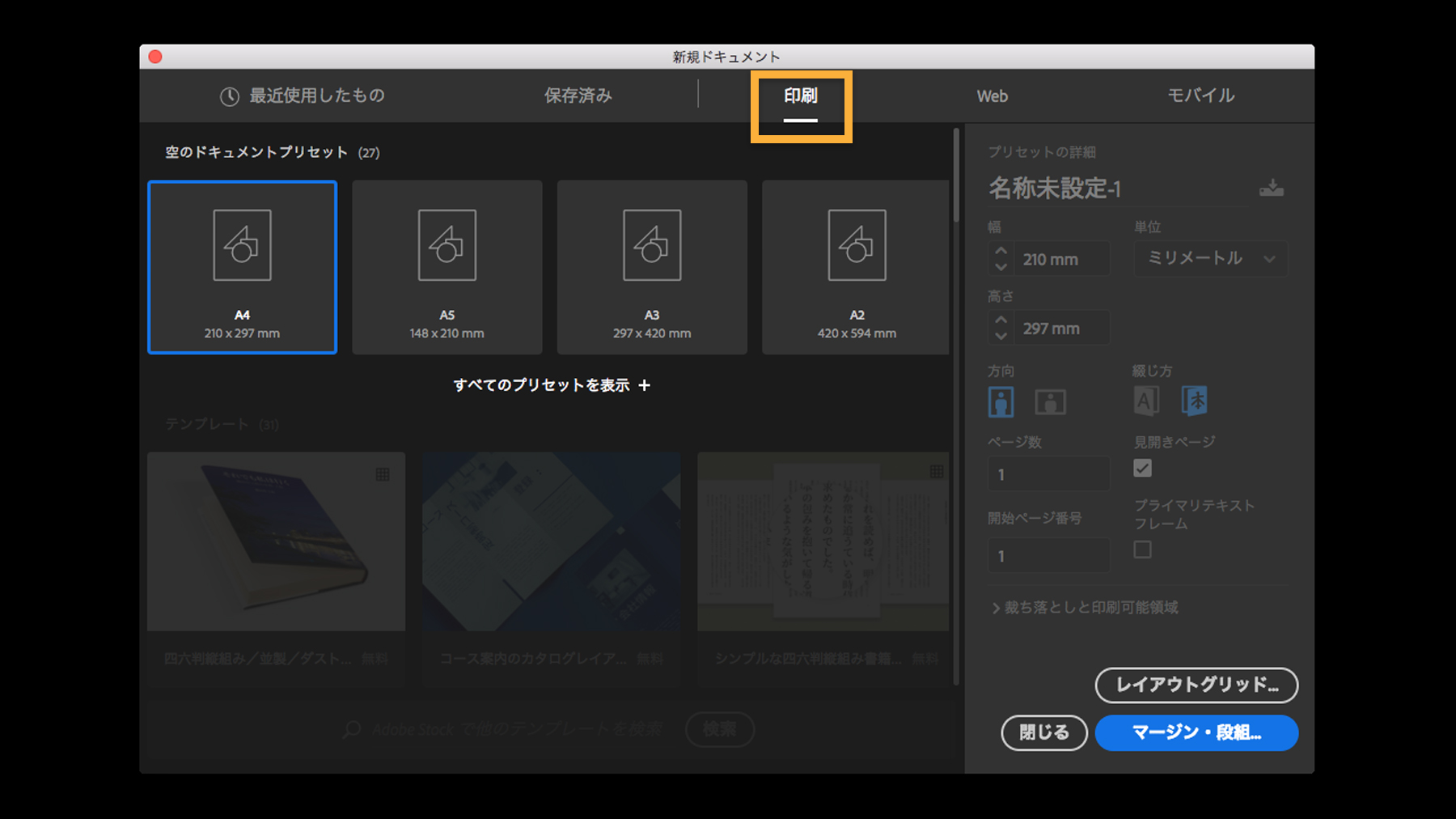The image size is (1456, 819).
Task: Select the A4 210 x 297 mm preset
Action: click(x=242, y=267)
